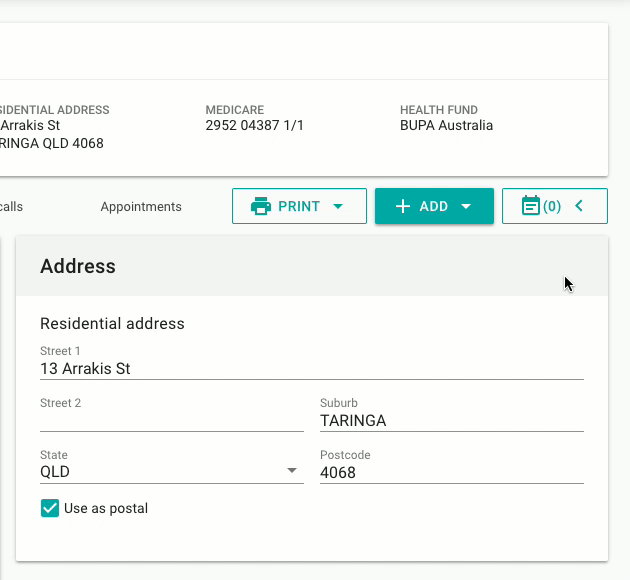Click the BUPA Australia health fund text
Viewport: 630px width, 580px height.
point(446,126)
